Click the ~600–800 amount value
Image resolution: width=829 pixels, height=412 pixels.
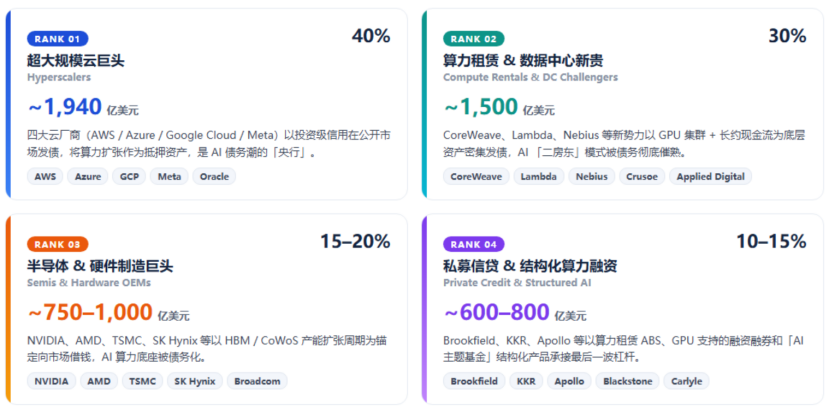[496, 313]
